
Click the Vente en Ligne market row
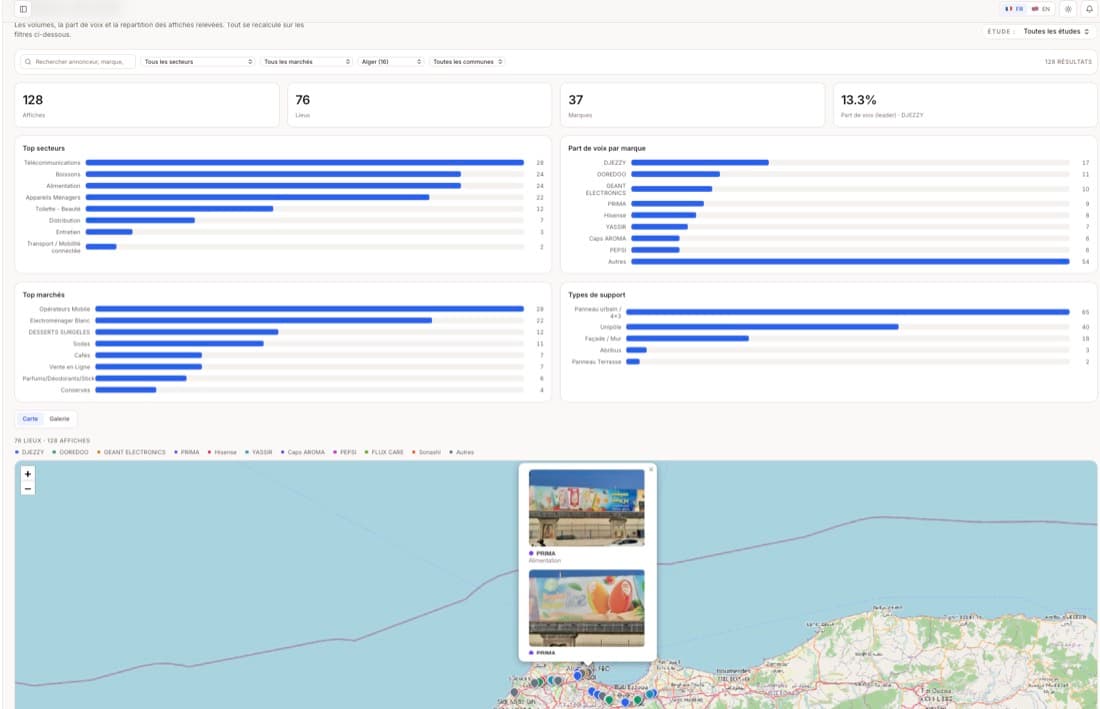[283, 367]
